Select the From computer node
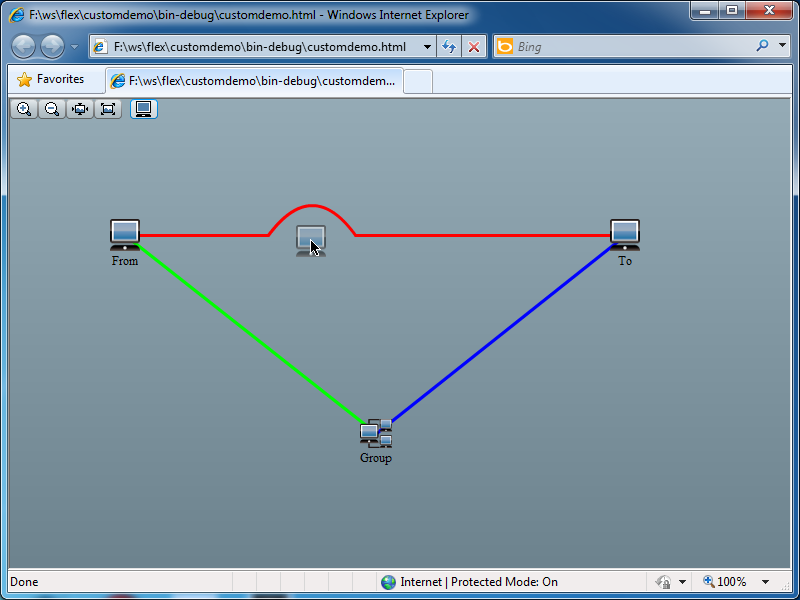This screenshot has height=600, width=800. tap(125, 235)
